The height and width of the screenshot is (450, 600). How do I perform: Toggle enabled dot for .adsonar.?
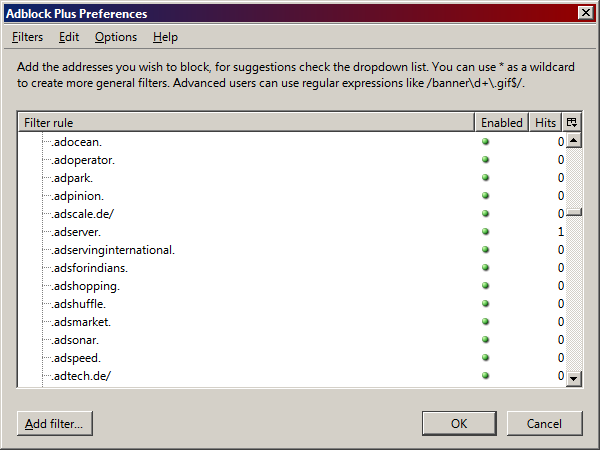pyautogui.click(x=486, y=339)
